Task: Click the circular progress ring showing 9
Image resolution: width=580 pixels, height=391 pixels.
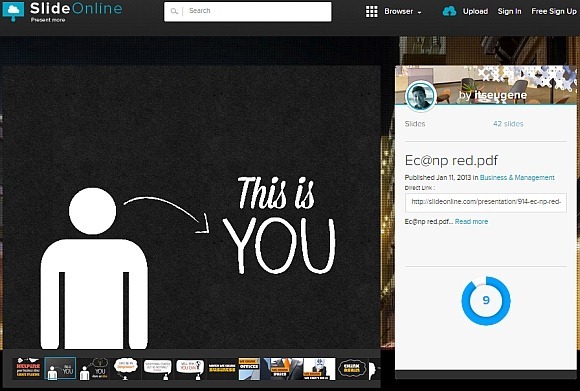Action: [486, 300]
